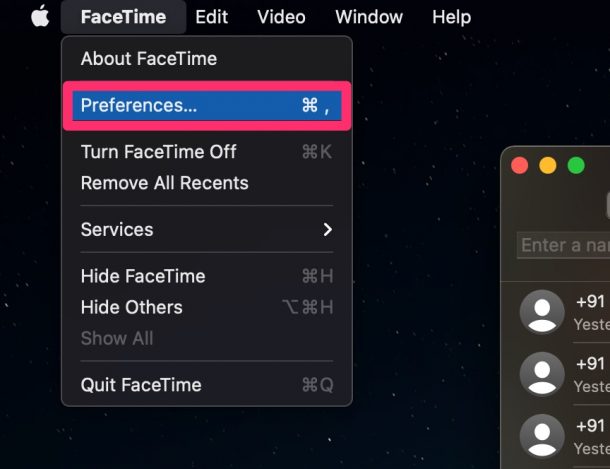Click Quit FaceTime
610x469 pixels.
141,385
